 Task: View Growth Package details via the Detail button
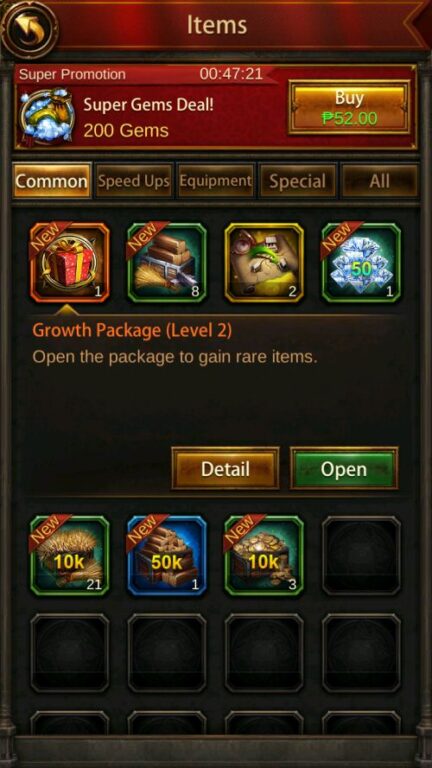(225, 469)
